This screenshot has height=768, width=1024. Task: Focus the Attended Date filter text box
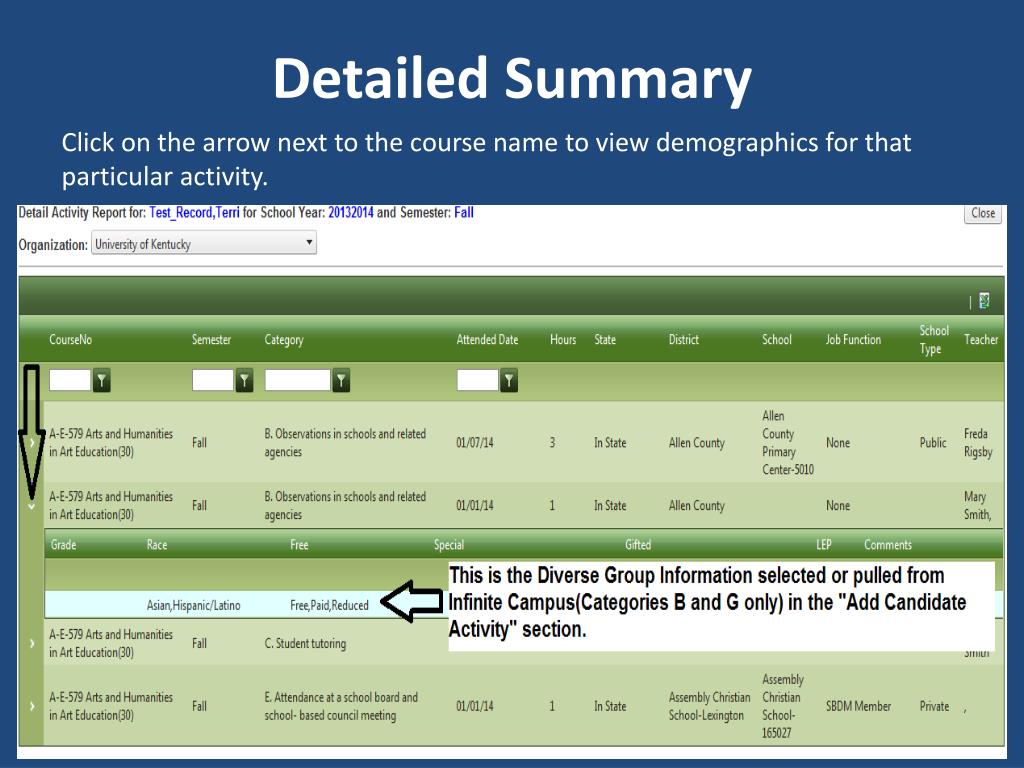click(478, 380)
